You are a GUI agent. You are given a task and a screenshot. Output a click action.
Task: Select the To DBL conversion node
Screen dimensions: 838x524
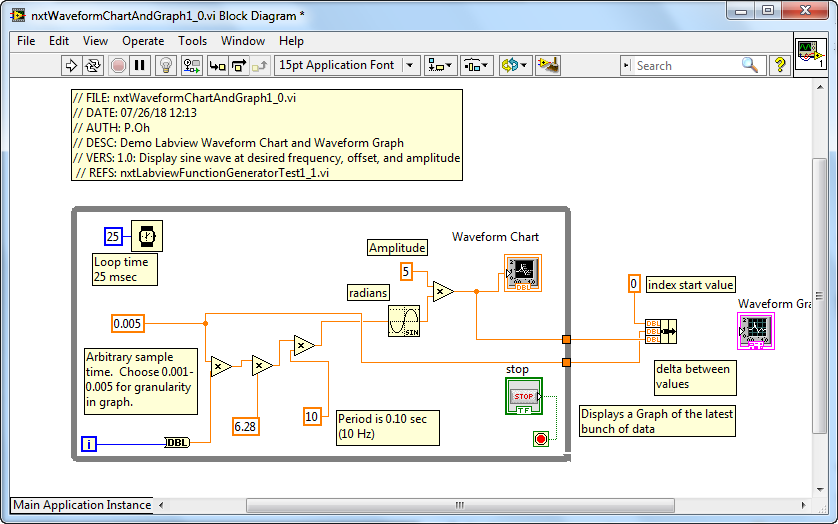(x=177, y=442)
